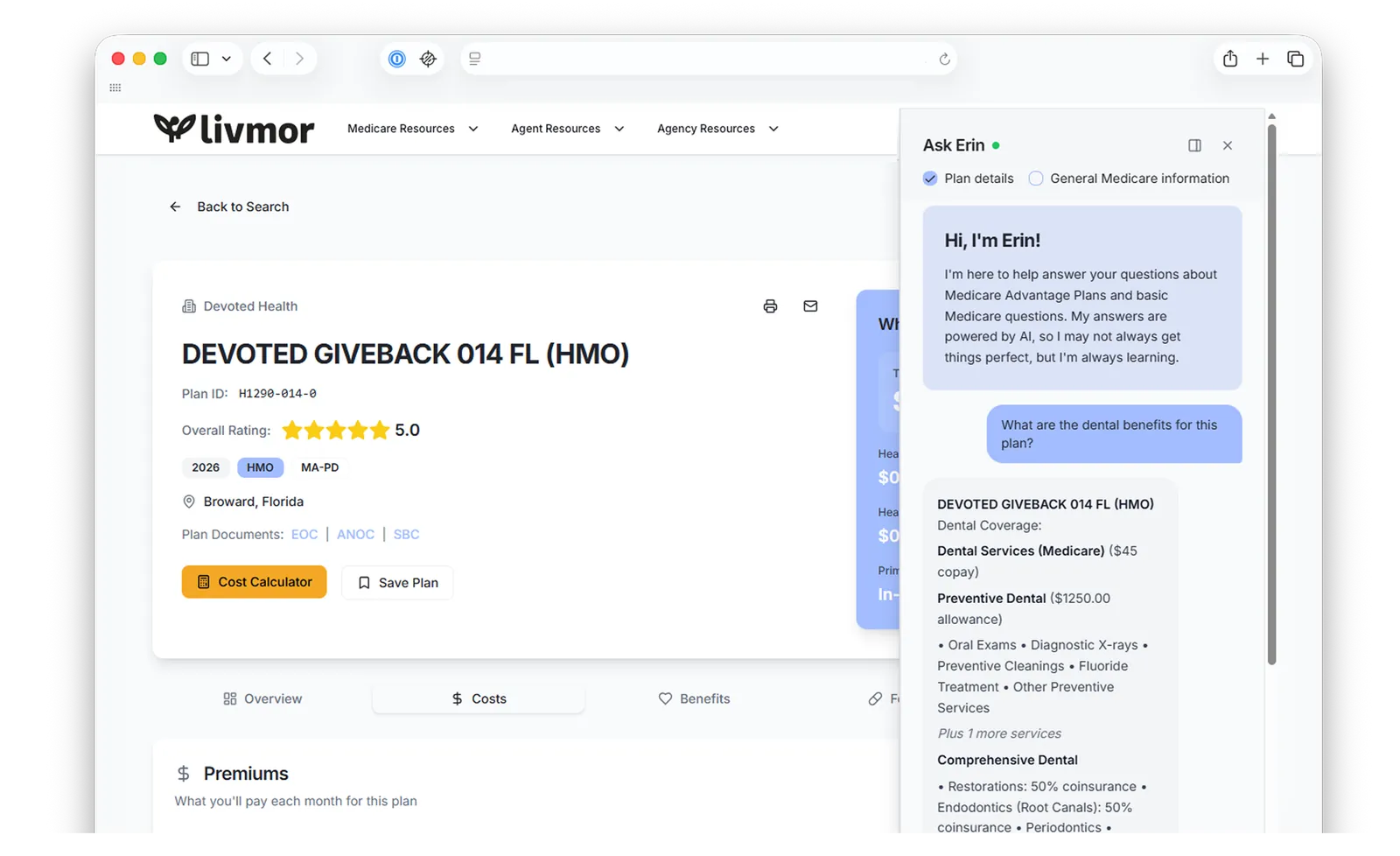Show the tab overview icon
This screenshot has width=1400, height=856.
tap(1296, 59)
